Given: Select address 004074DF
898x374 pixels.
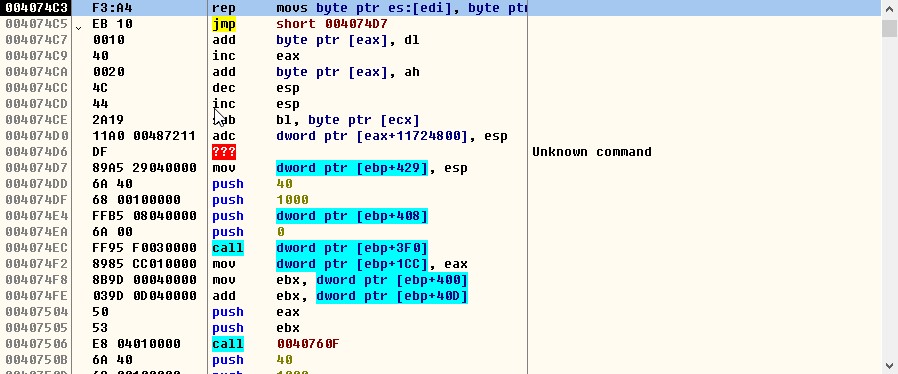Looking at the screenshot, I should pyautogui.click(x=36, y=200).
